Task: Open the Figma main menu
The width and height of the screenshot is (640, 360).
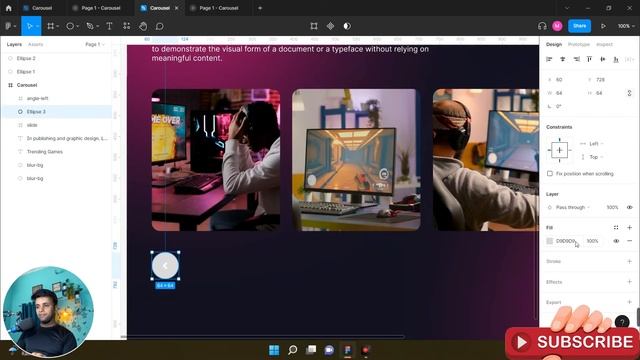Action: (x=8, y=26)
